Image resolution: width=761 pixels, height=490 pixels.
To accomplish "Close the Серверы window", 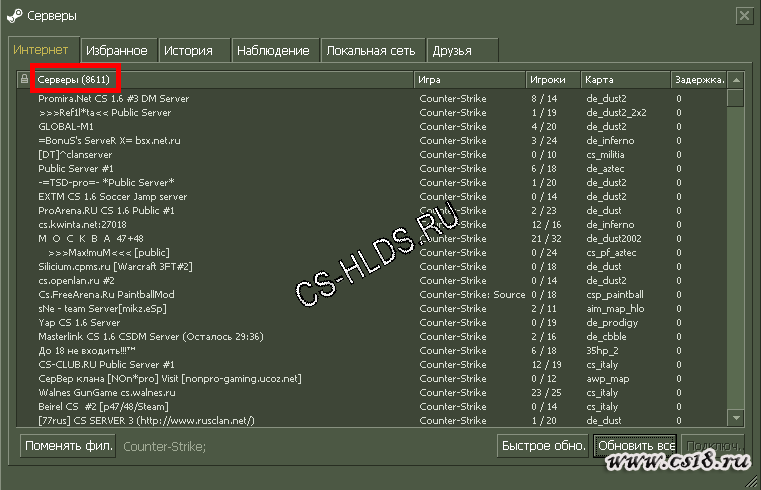I will (x=744, y=16).
